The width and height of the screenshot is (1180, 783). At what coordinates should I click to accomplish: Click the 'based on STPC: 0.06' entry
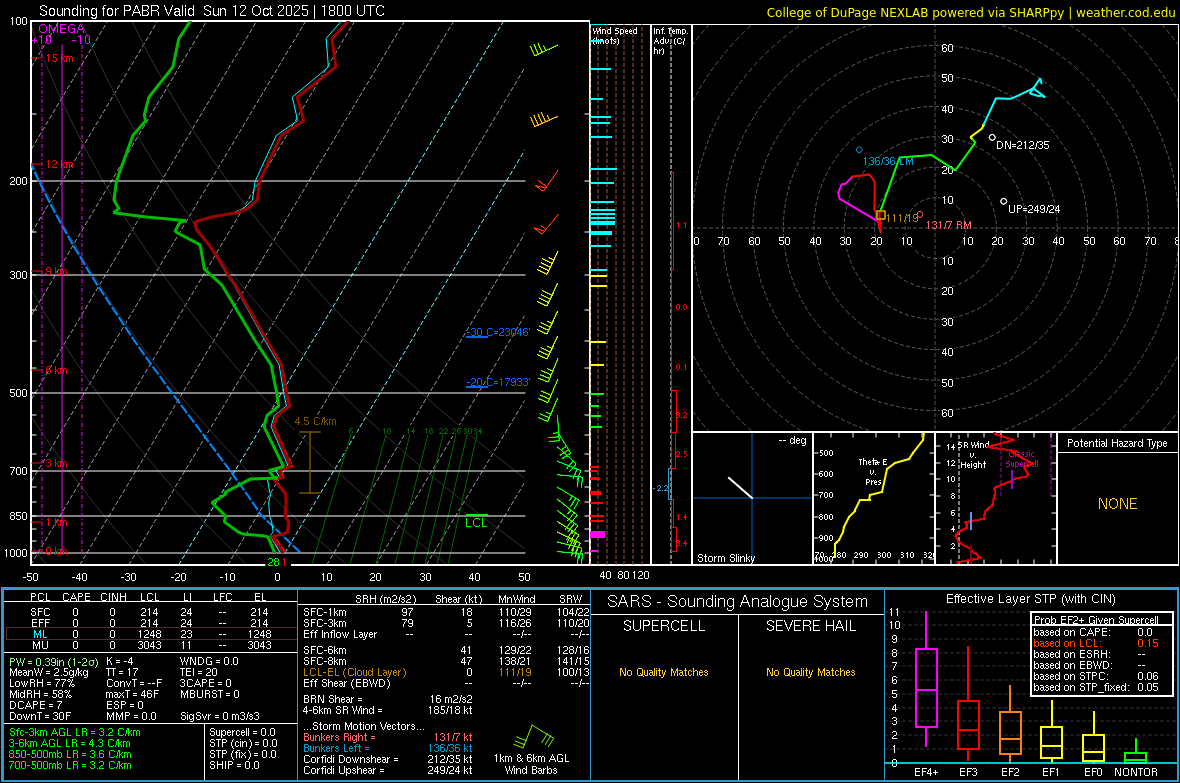pos(1096,676)
